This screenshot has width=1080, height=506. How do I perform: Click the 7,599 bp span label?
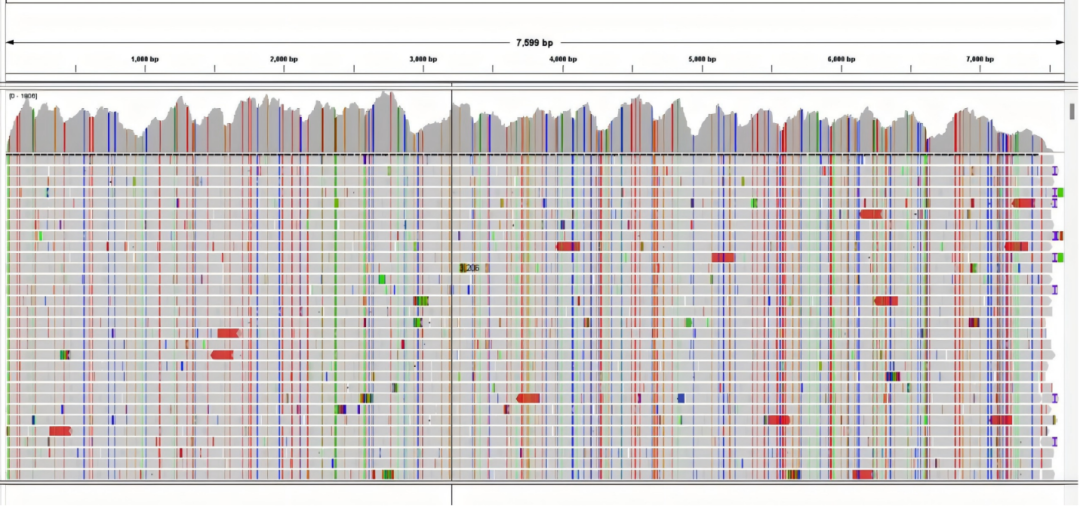pyautogui.click(x=534, y=43)
